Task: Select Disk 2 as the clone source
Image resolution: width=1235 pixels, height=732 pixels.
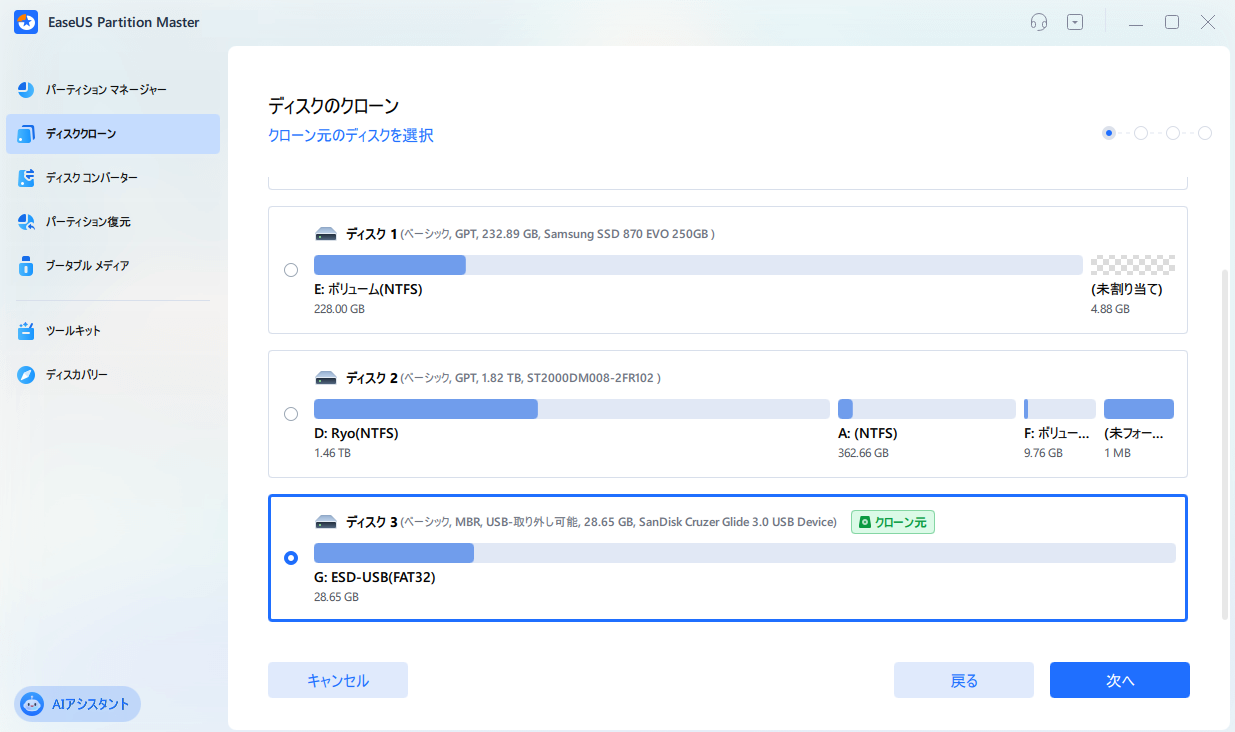Action: tap(291, 413)
